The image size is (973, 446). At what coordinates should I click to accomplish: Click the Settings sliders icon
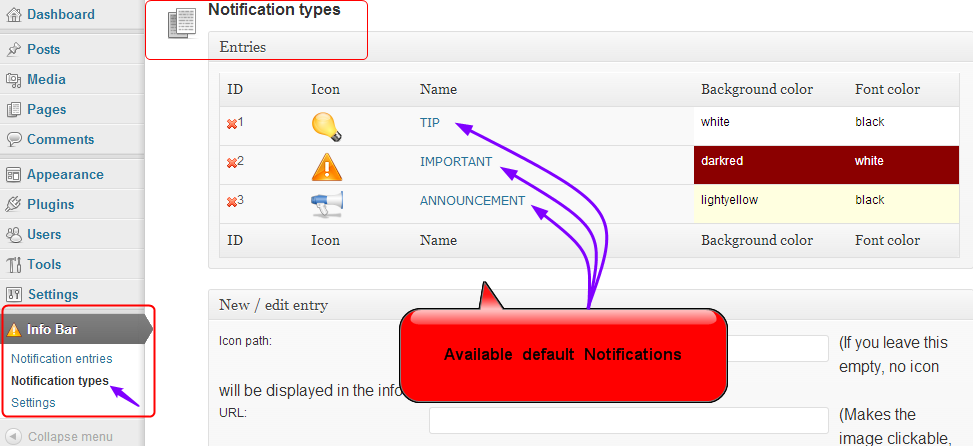14,295
